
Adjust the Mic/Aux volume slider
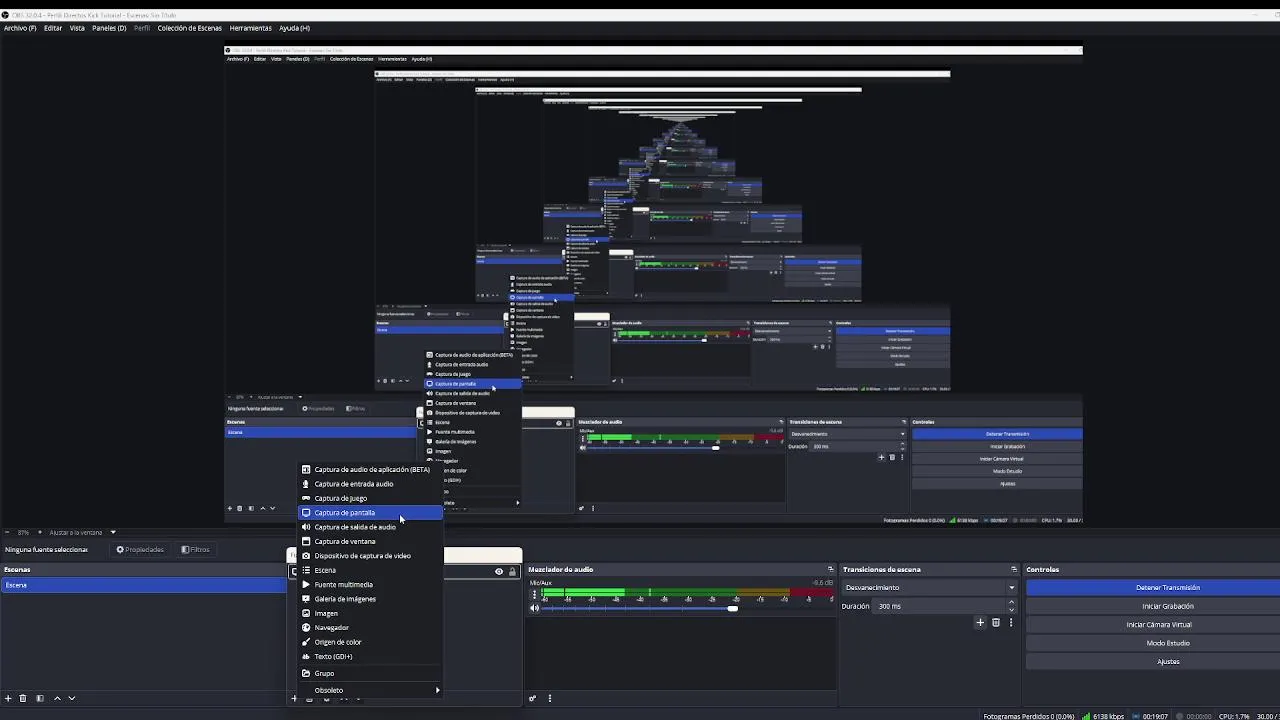(x=733, y=608)
